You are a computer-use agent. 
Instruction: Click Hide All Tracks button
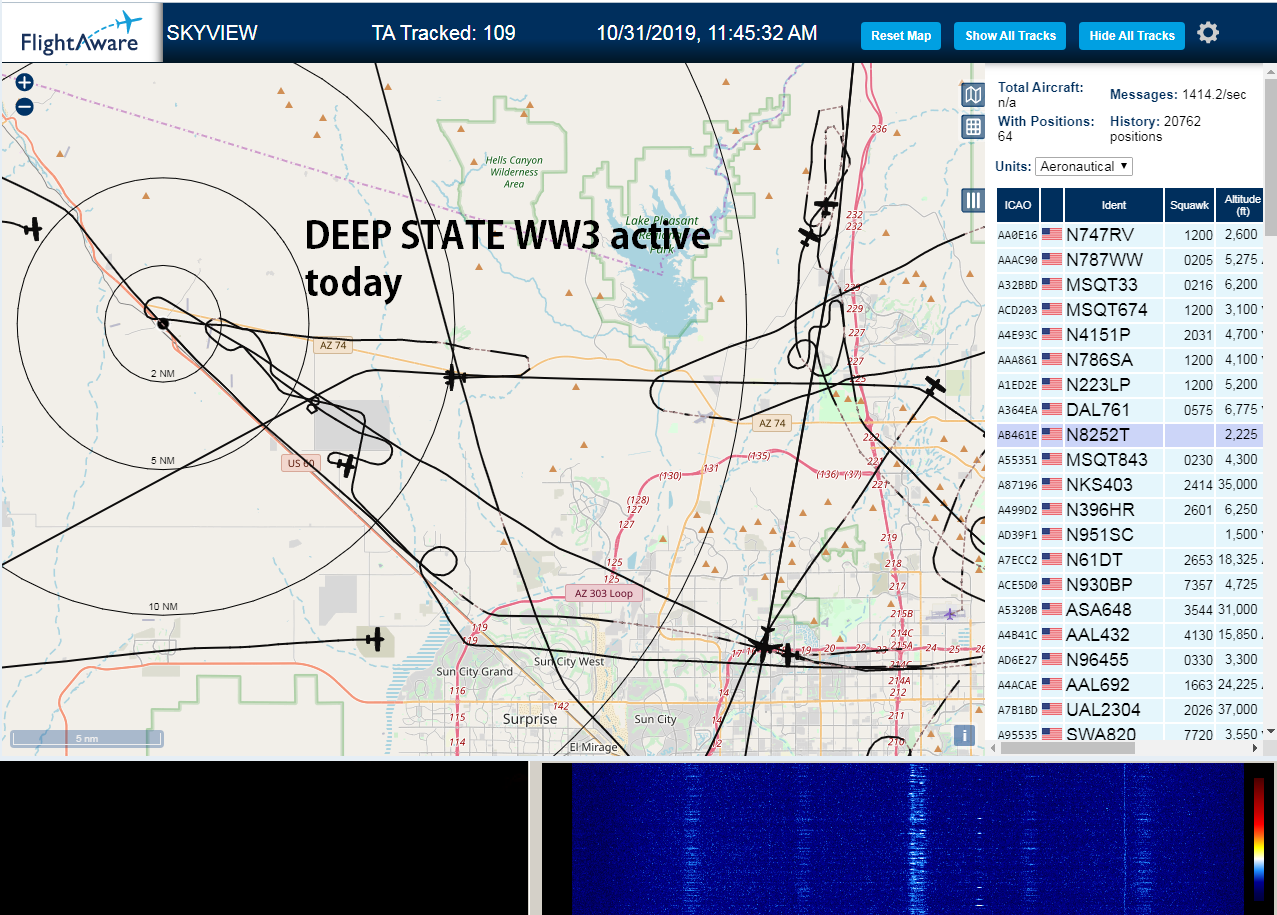[x=1132, y=36]
